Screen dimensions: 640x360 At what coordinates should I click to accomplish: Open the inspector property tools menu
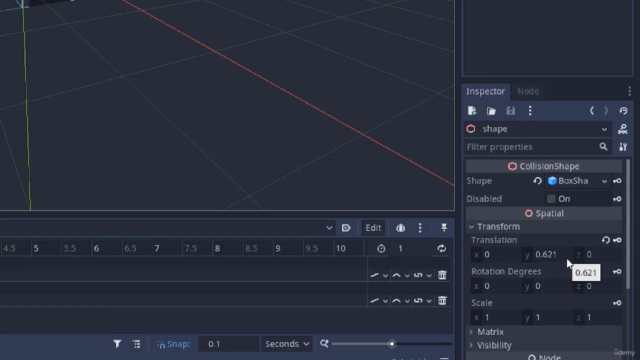coord(623,147)
